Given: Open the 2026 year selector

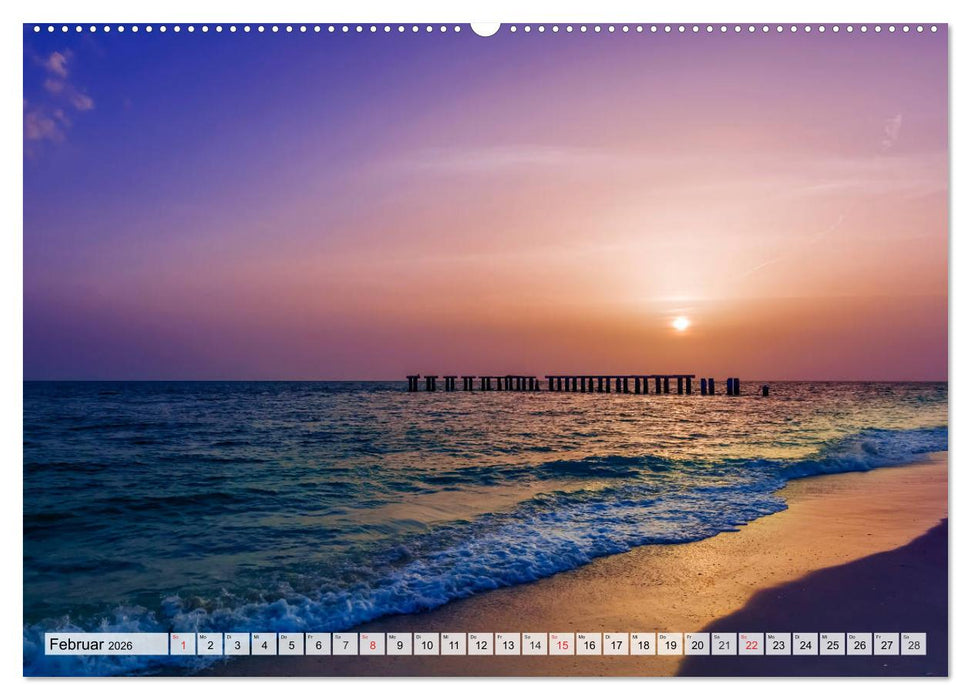Looking at the screenshot, I should (x=120, y=642).
